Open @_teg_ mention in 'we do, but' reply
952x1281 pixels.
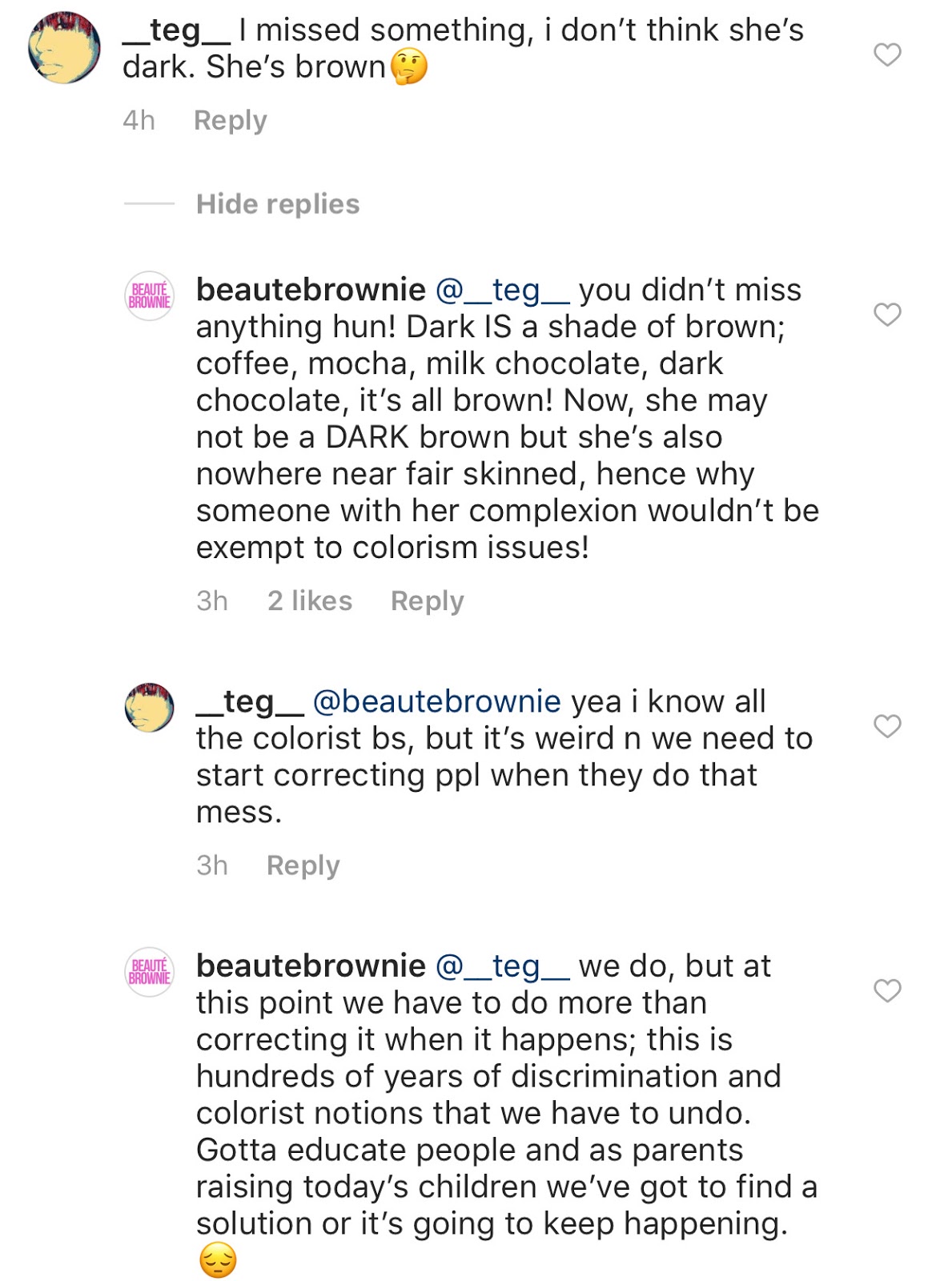502,966
